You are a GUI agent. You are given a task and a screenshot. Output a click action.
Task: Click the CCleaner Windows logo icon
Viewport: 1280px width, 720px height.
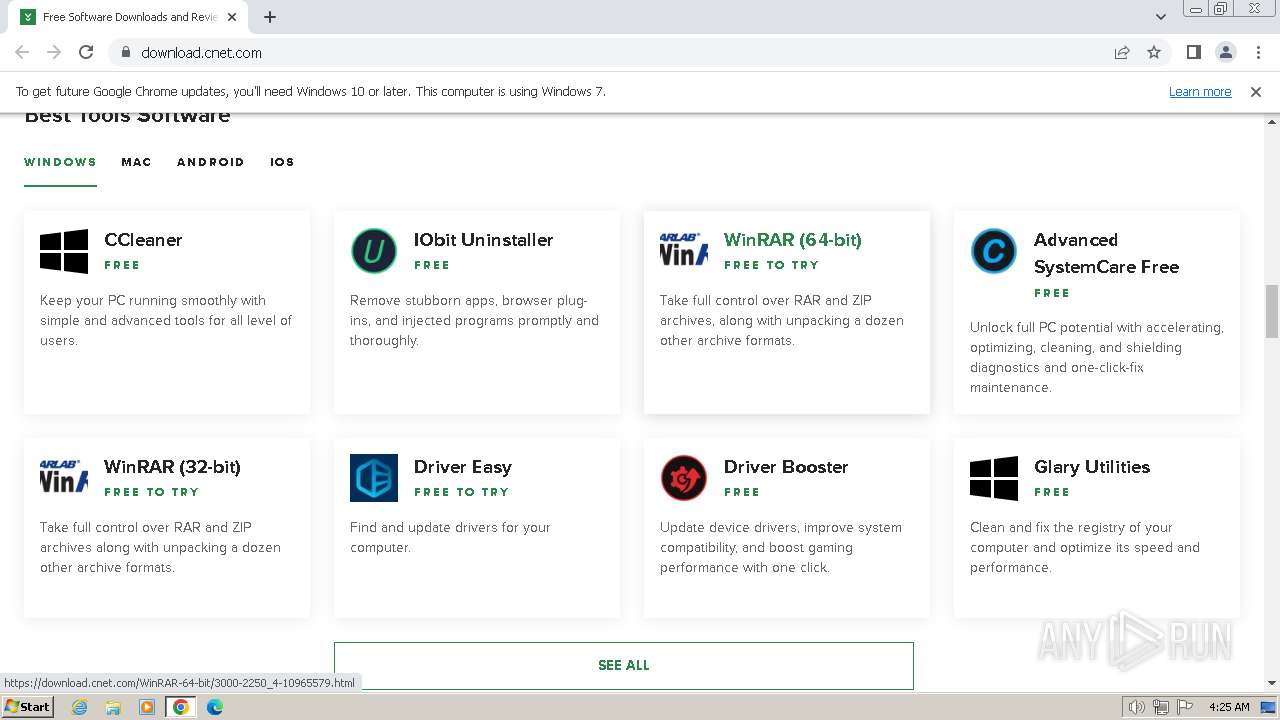(x=64, y=251)
